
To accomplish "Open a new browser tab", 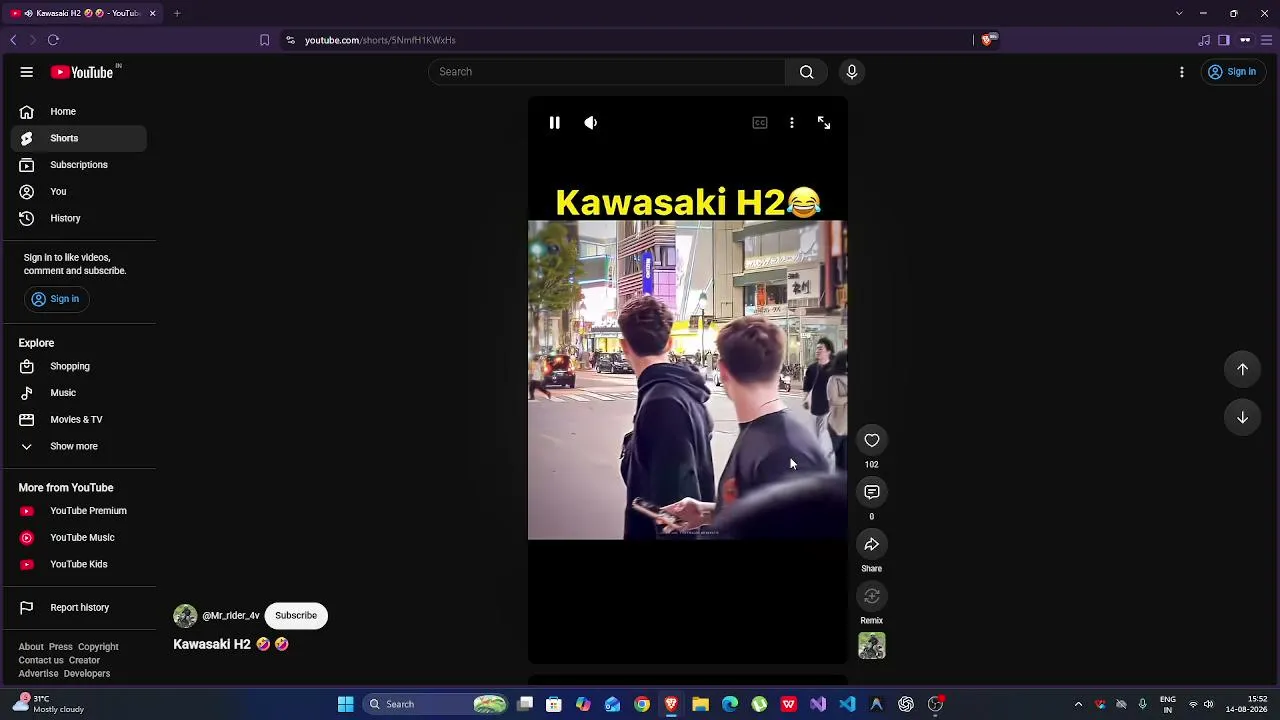I will (177, 13).
